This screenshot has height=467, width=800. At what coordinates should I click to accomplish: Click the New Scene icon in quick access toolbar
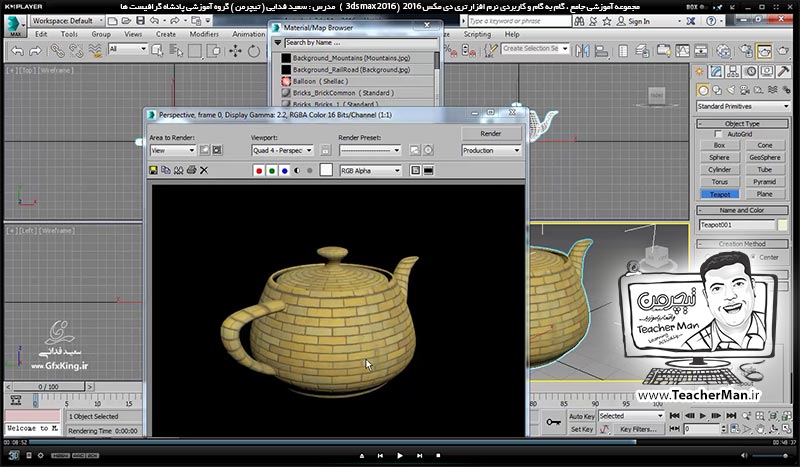(x=113, y=21)
